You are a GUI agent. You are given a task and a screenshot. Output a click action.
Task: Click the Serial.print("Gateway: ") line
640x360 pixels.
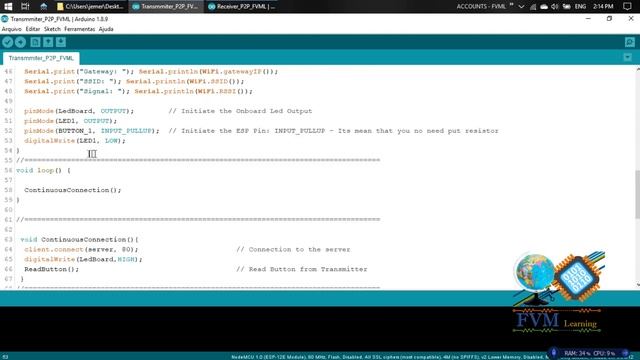point(151,71)
